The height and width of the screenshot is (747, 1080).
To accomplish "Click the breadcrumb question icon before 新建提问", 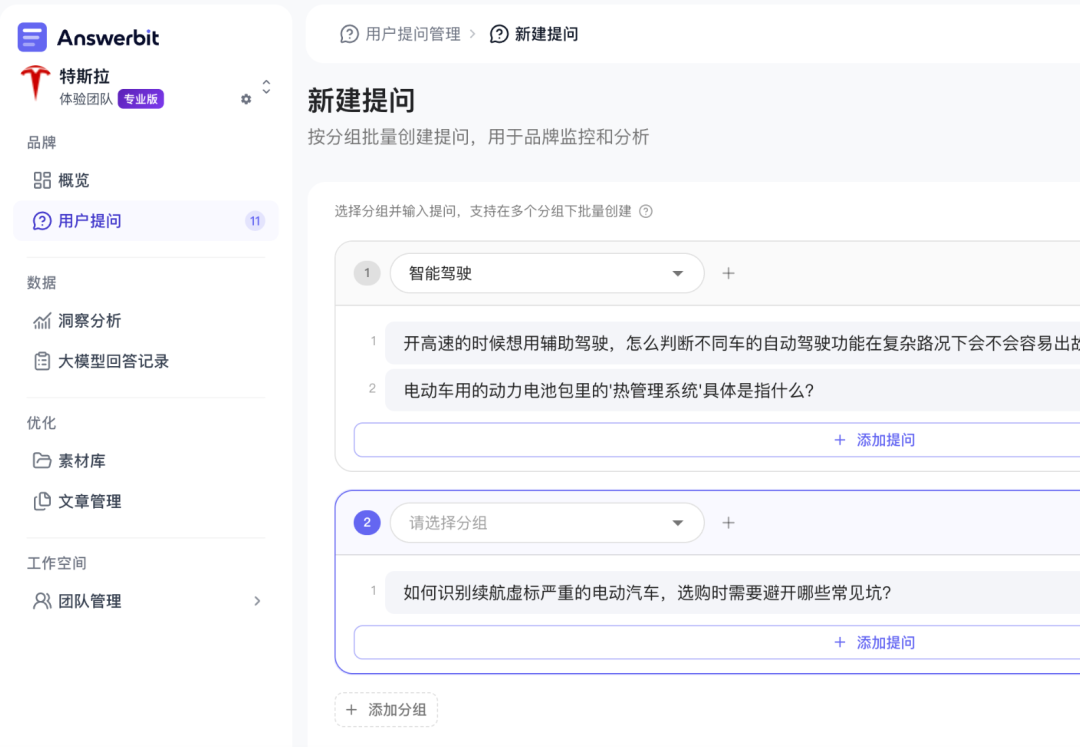I will pyautogui.click(x=499, y=34).
